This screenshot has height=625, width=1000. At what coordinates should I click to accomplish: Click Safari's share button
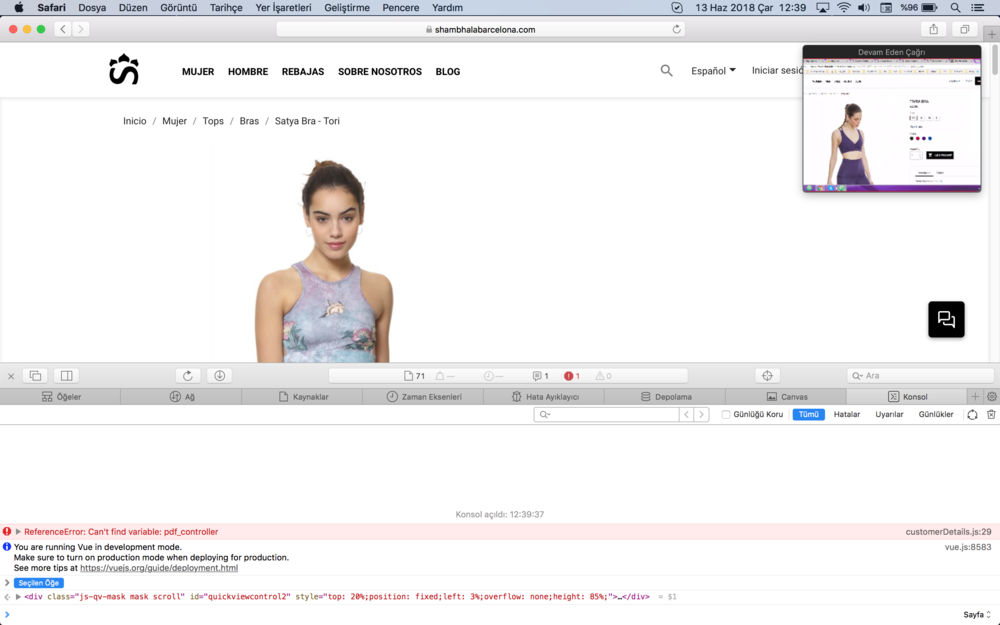coord(933,29)
